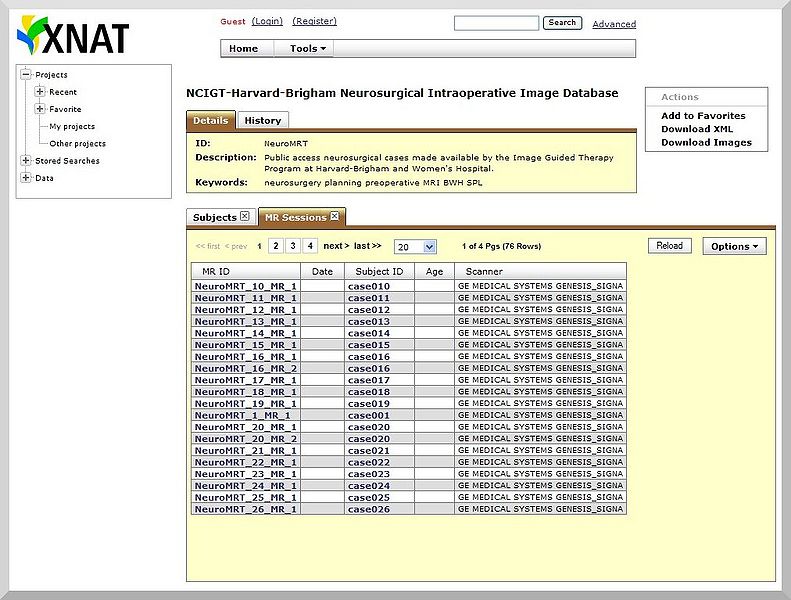Open NeuroMRT_10_MR_1 session row
Image resolution: width=791 pixels, height=600 pixels.
pyautogui.click(x=245, y=286)
